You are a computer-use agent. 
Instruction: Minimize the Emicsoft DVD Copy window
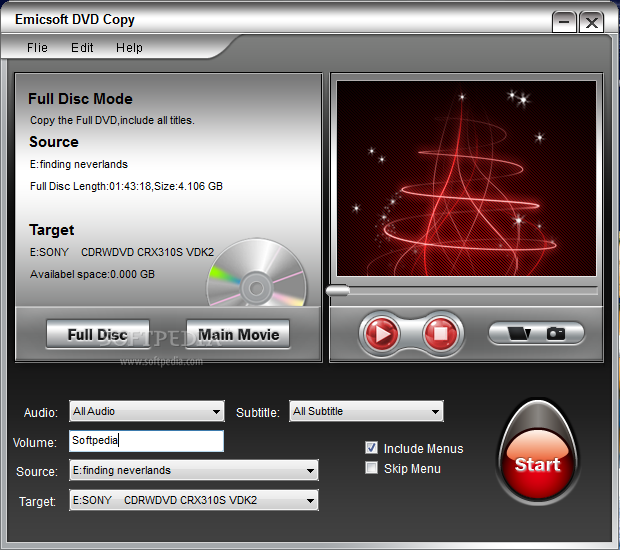pos(564,22)
